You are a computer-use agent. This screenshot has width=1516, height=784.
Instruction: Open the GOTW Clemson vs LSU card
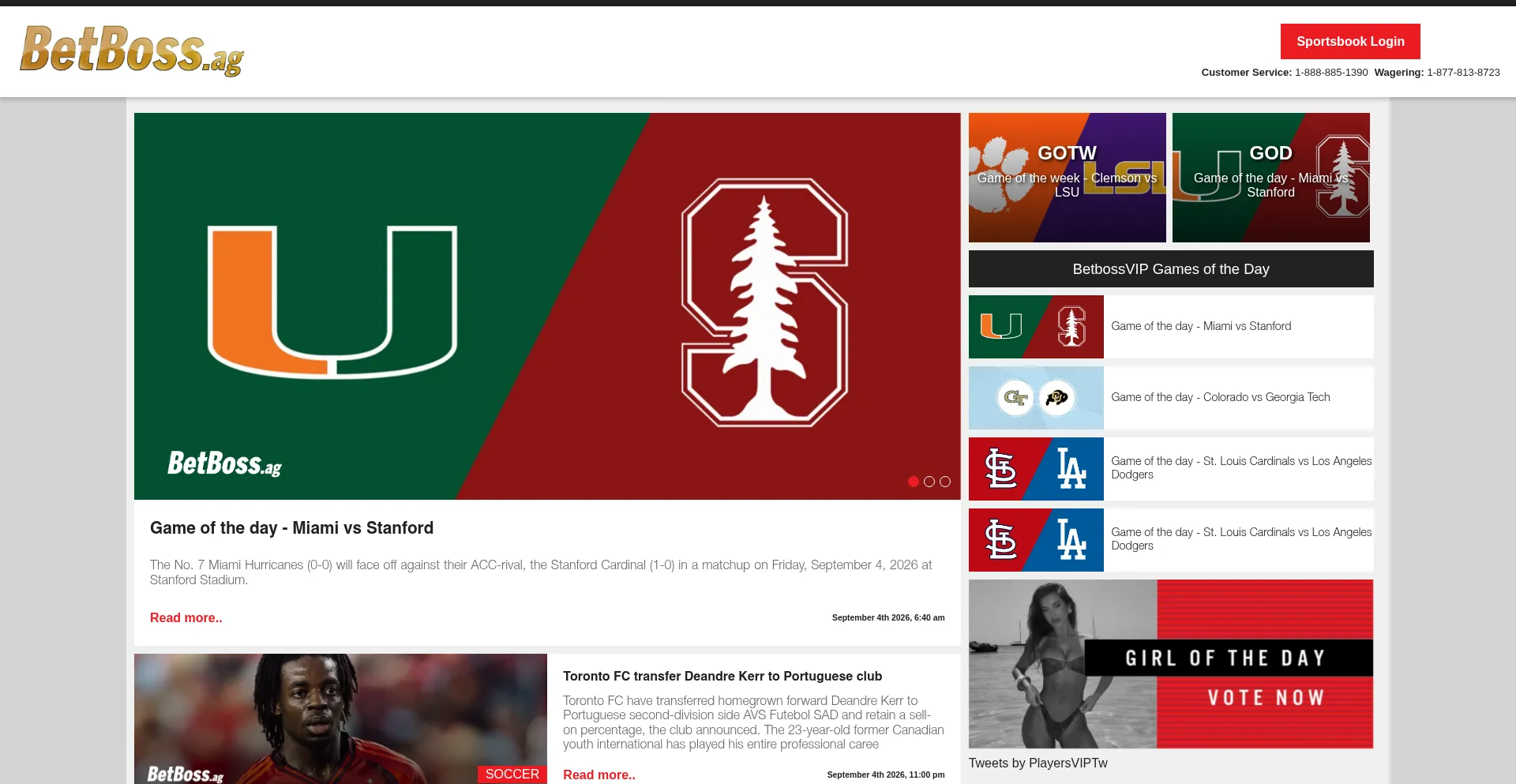pos(1068,178)
